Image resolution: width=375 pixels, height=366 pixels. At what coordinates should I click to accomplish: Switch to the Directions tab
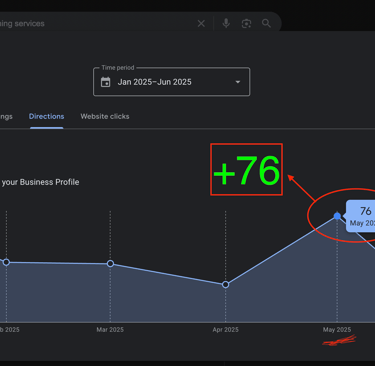click(46, 116)
